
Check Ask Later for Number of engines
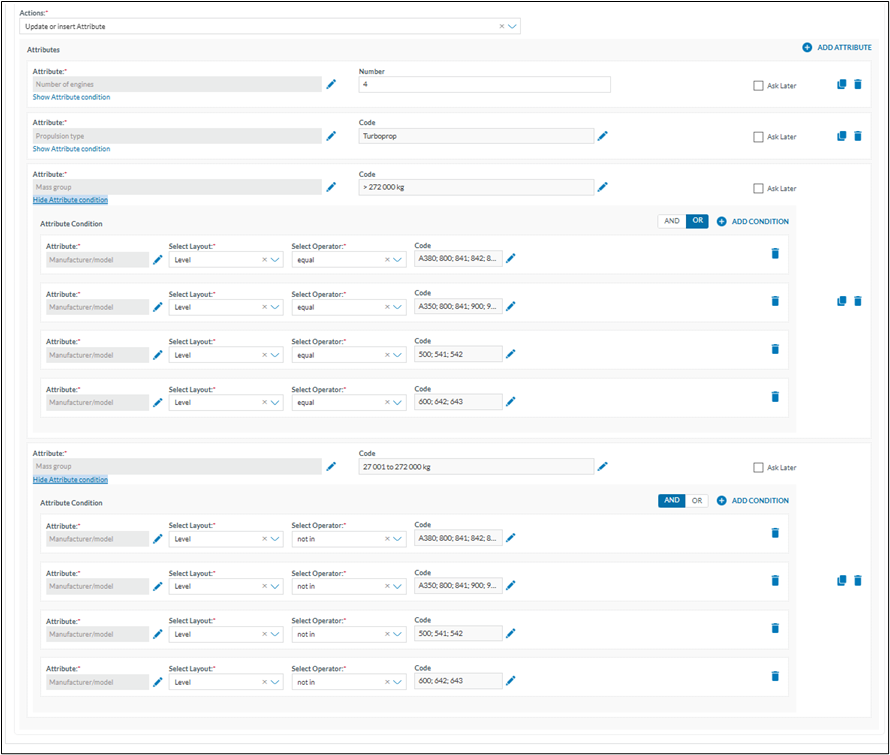pos(758,86)
